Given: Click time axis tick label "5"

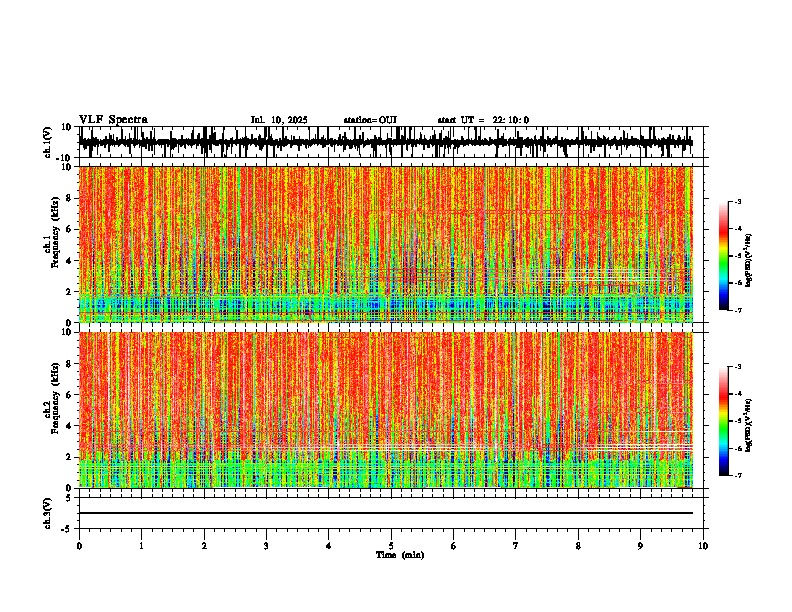Looking at the screenshot, I should [x=391, y=546].
